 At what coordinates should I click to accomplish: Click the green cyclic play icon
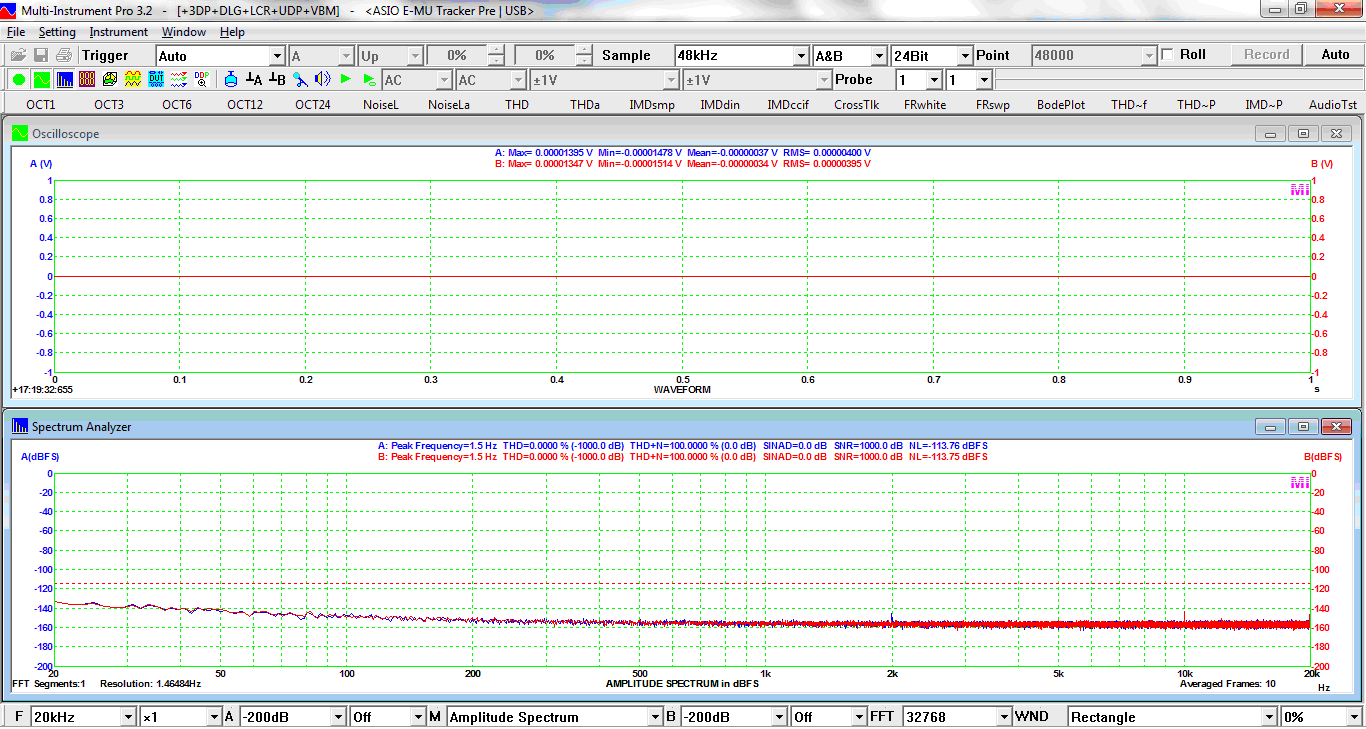(x=369, y=79)
